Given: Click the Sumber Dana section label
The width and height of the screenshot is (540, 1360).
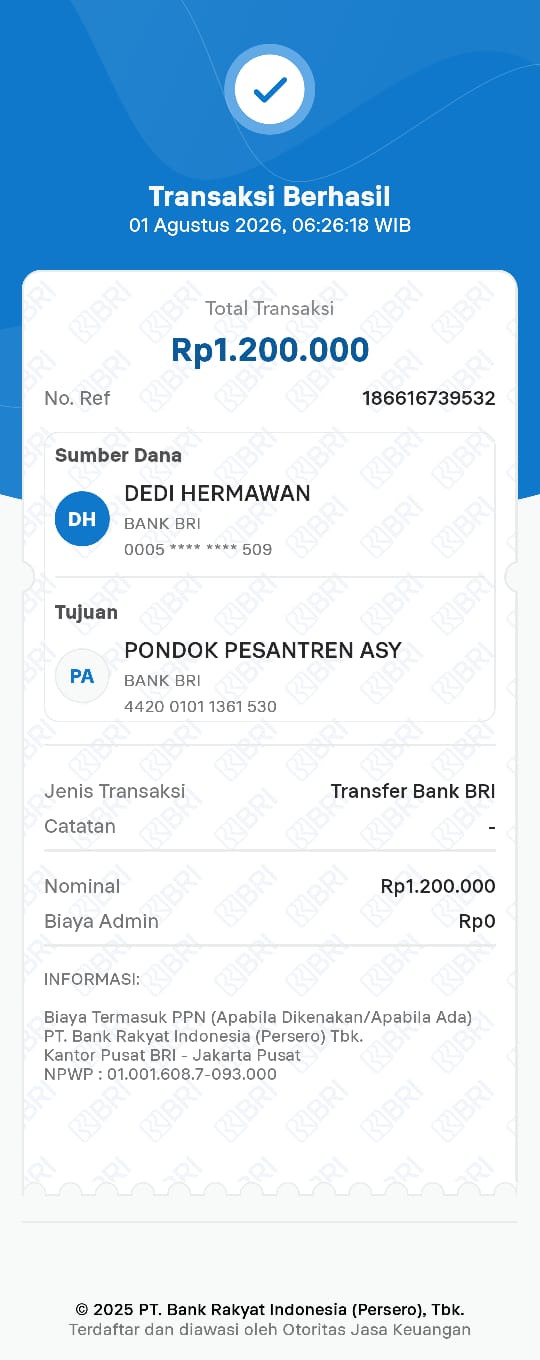Looking at the screenshot, I should click(x=118, y=455).
